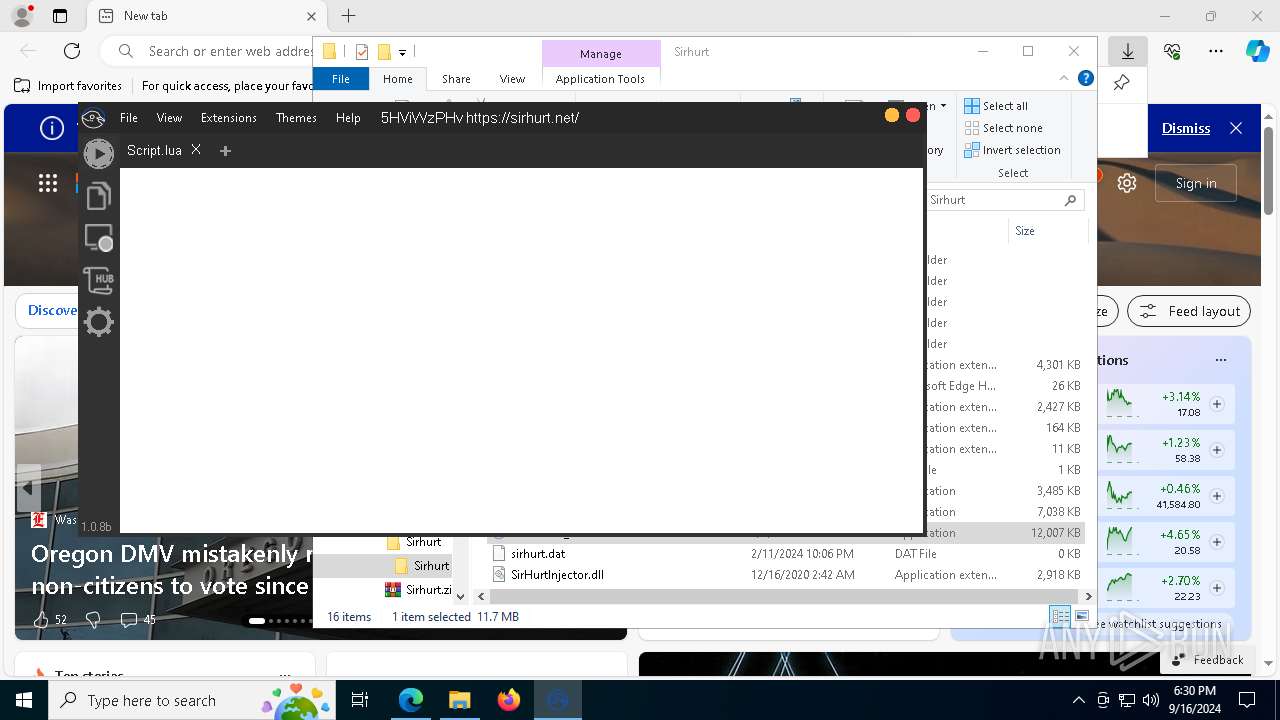Open SirHurt settings gear icon
This screenshot has height=720, width=1280.
(x=98, y=322)
